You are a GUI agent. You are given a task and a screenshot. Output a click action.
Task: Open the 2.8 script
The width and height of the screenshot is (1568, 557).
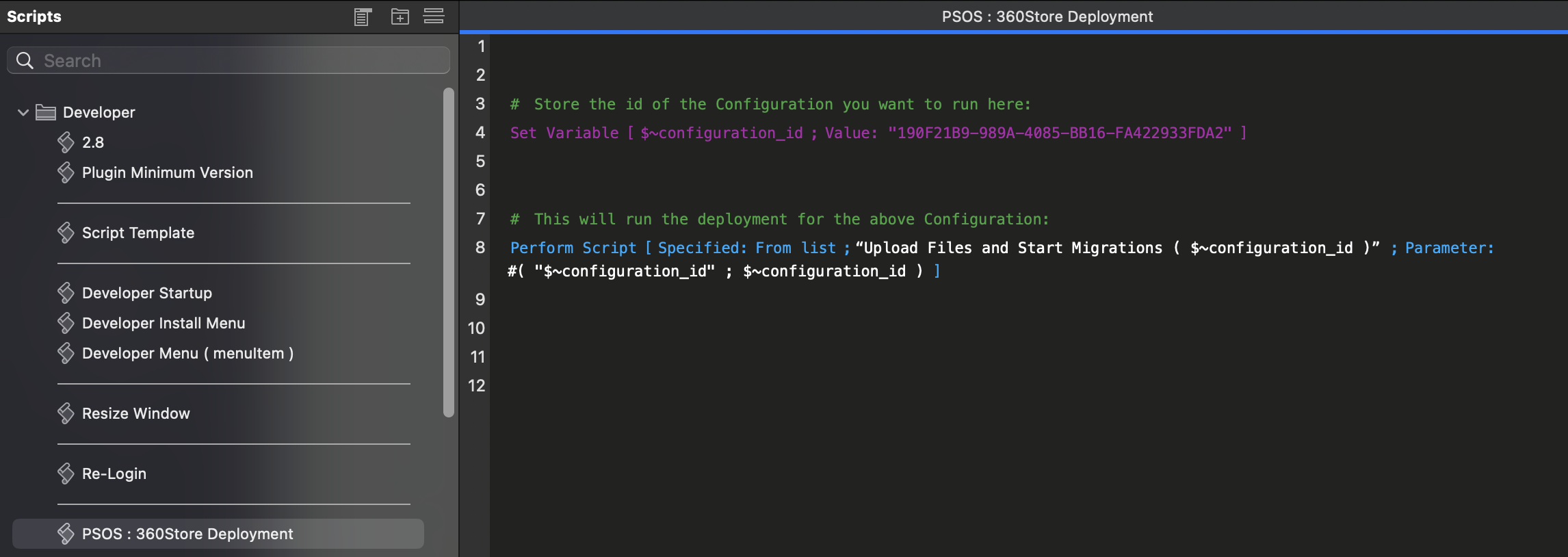(x=93, y=142)
